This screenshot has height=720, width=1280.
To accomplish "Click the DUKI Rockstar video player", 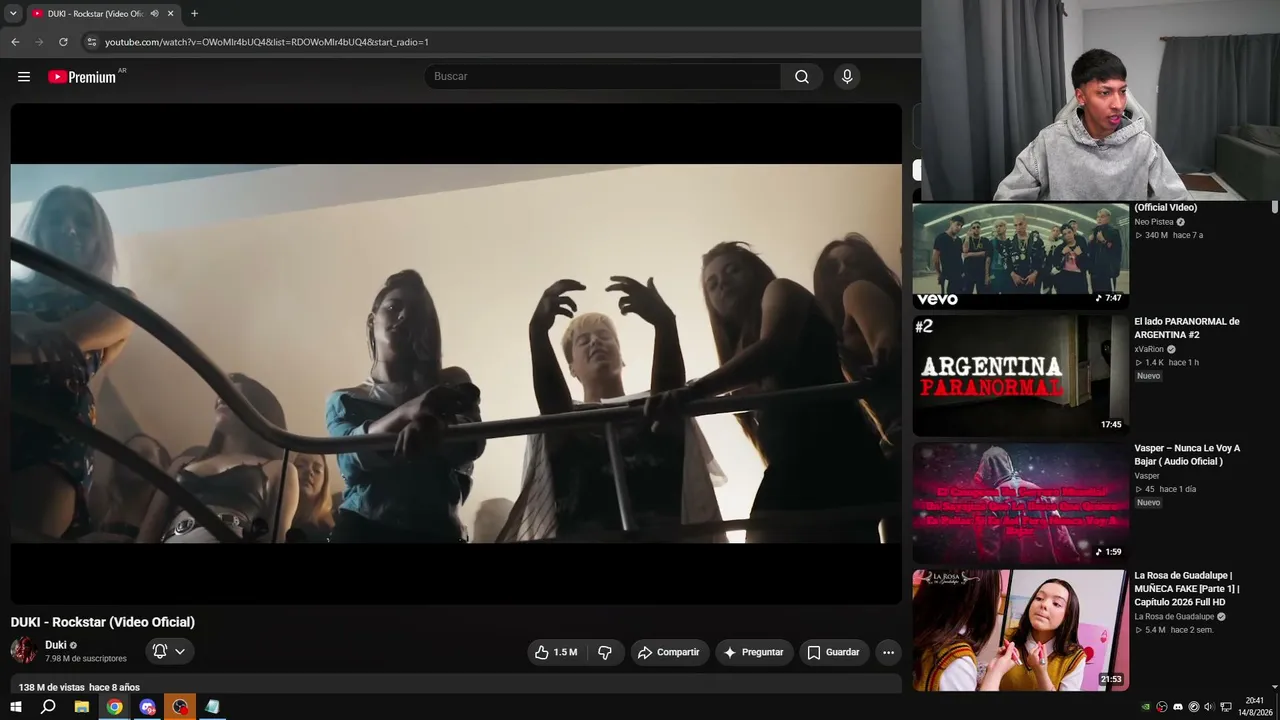I will click(456, 354).
